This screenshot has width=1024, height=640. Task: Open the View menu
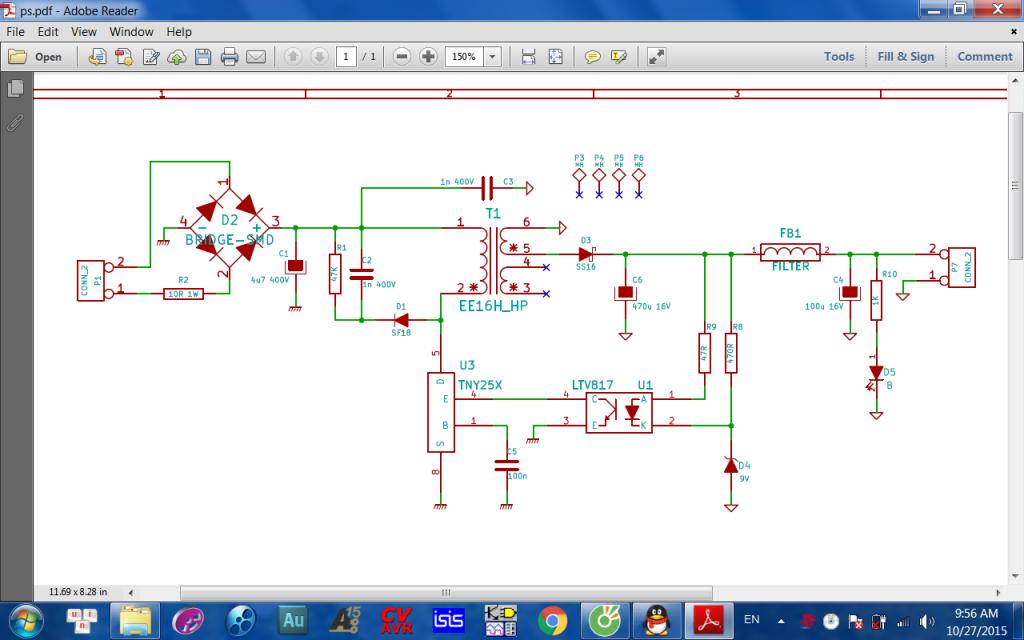click(x=83, y=32)
